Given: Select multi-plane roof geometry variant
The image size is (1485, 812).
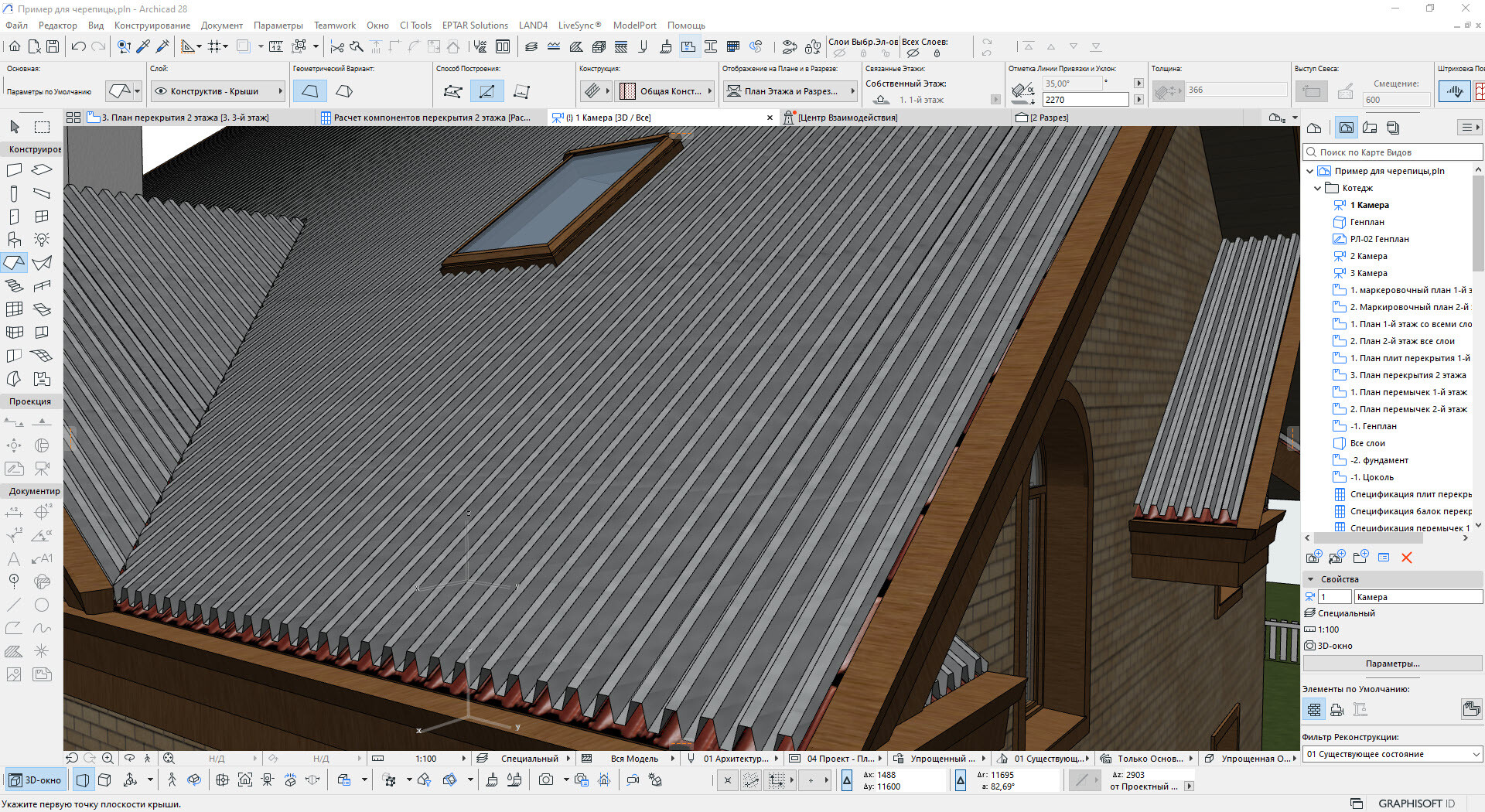Looking at the screenshot, I should pos(344,91).
